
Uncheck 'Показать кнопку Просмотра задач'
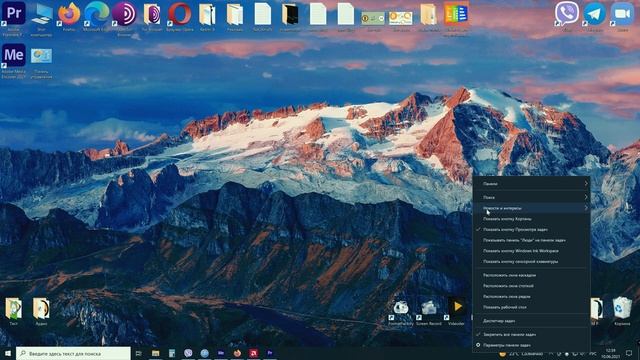(531, 229)
